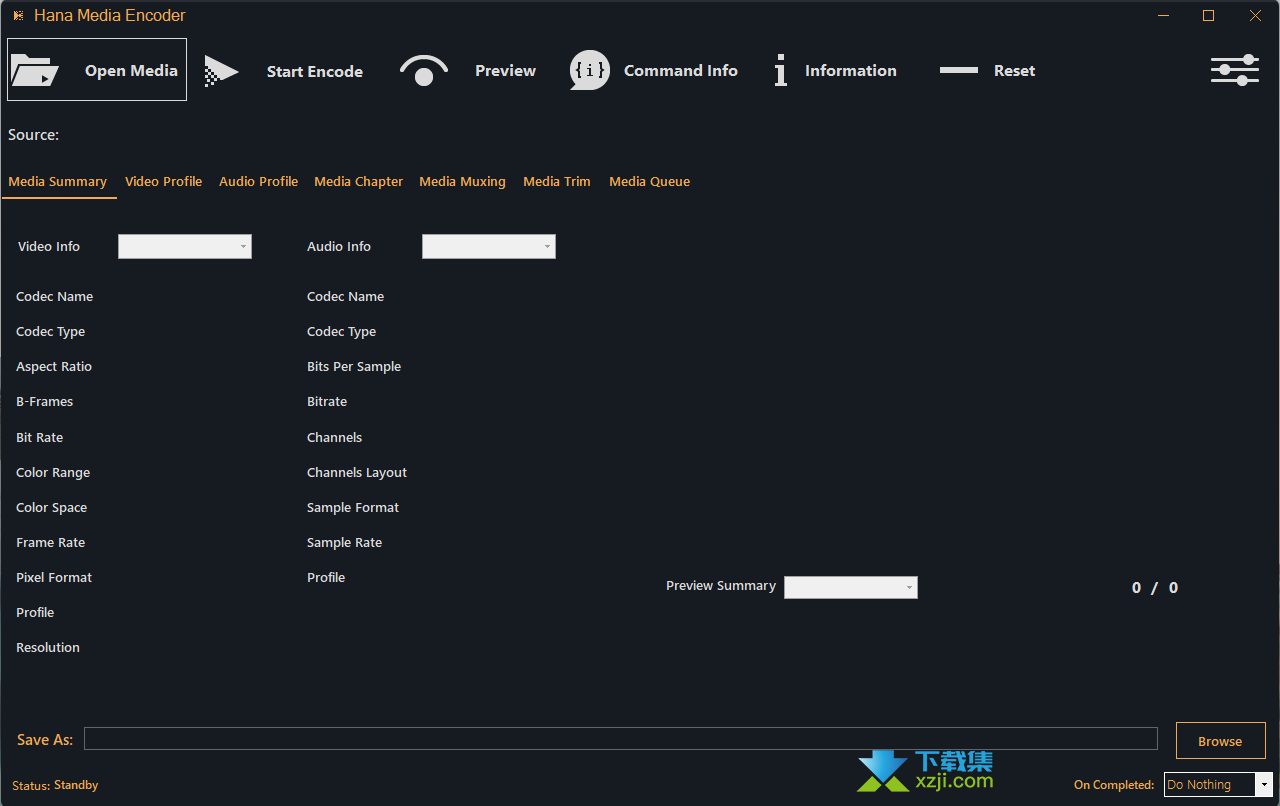Click the Open Media folder icon
The height and width of the screenshot is (806, 1280).
click(34, 71)
